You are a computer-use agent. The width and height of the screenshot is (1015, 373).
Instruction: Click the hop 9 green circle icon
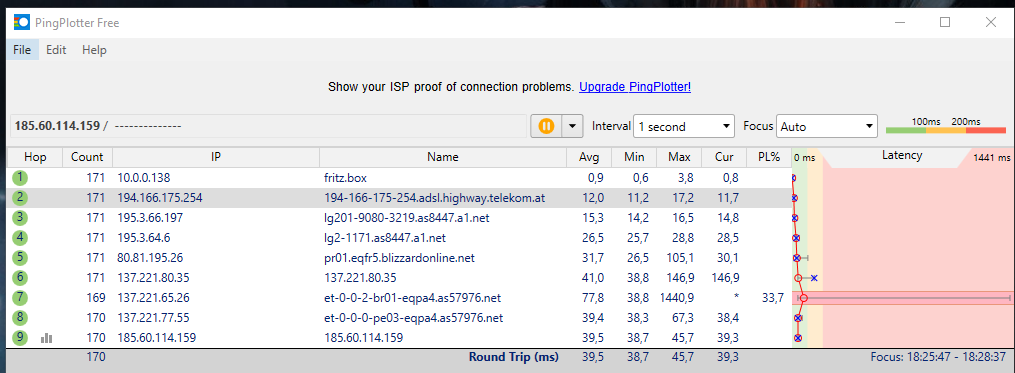pos(21,337)
